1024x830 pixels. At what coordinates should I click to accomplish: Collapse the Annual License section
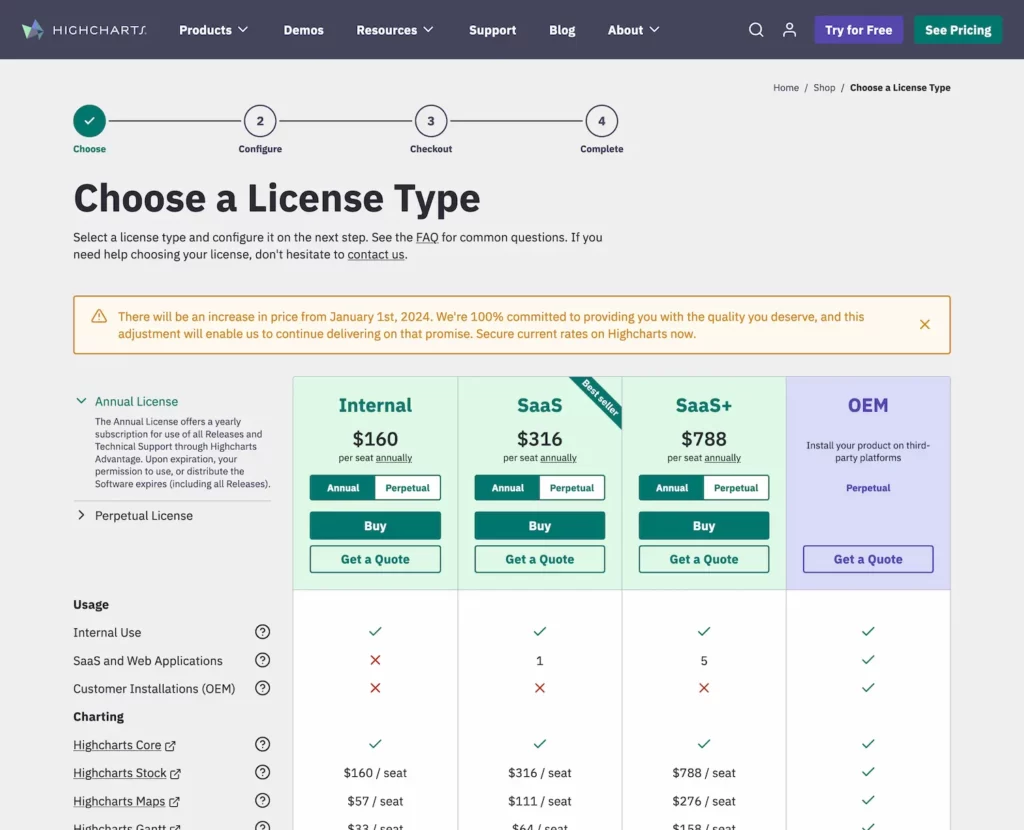136,401
